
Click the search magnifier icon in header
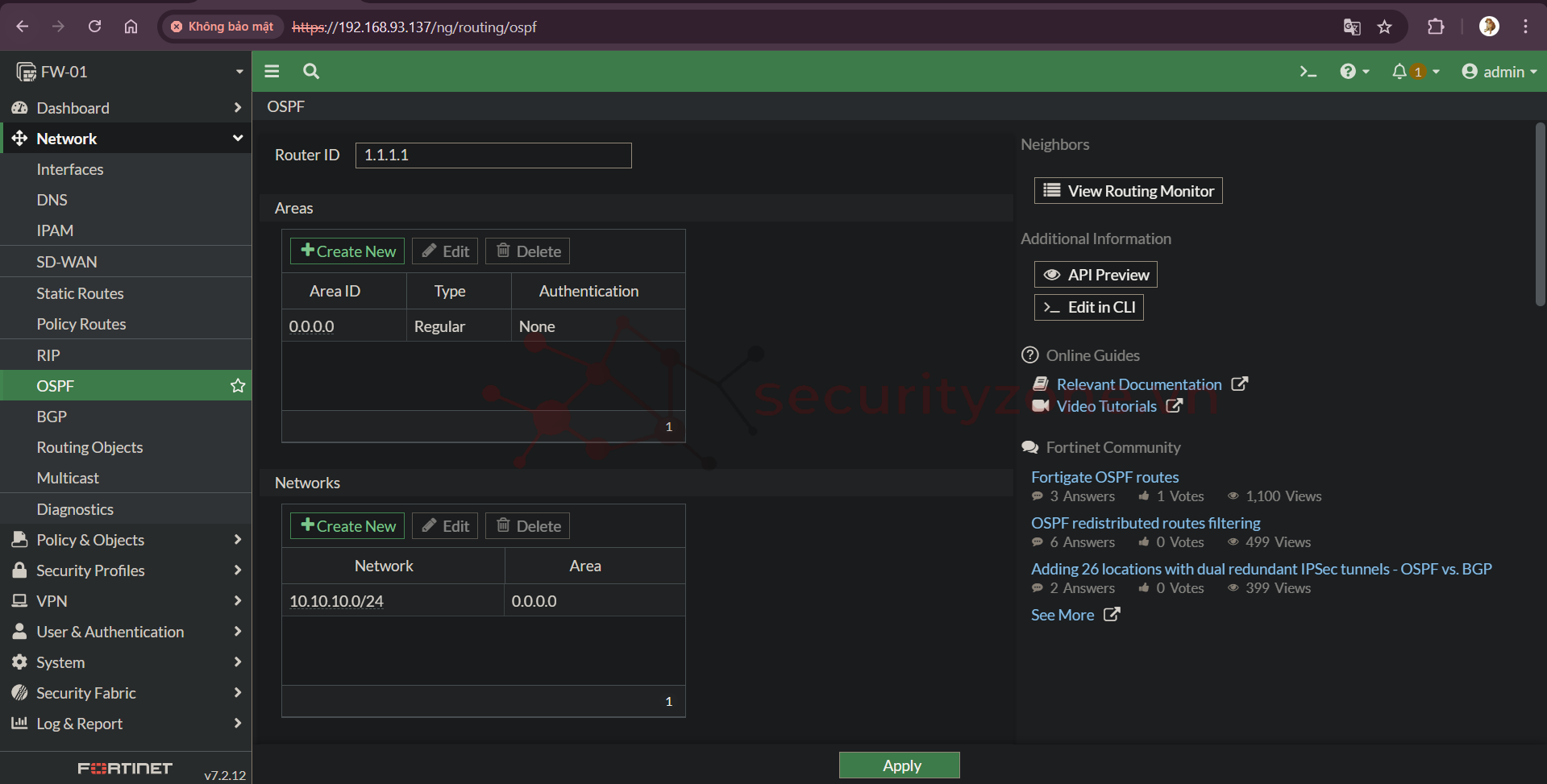coord(311,72)
